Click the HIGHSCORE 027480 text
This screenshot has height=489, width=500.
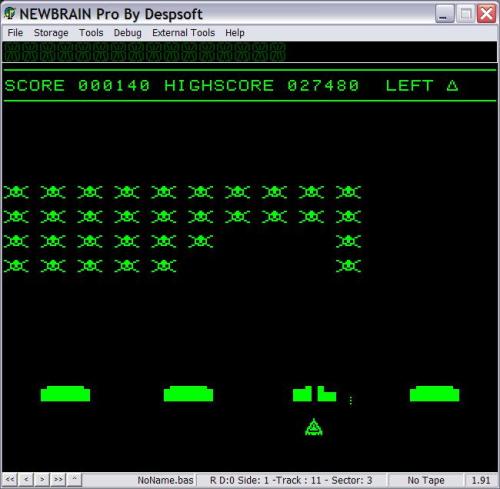point(262,86)
